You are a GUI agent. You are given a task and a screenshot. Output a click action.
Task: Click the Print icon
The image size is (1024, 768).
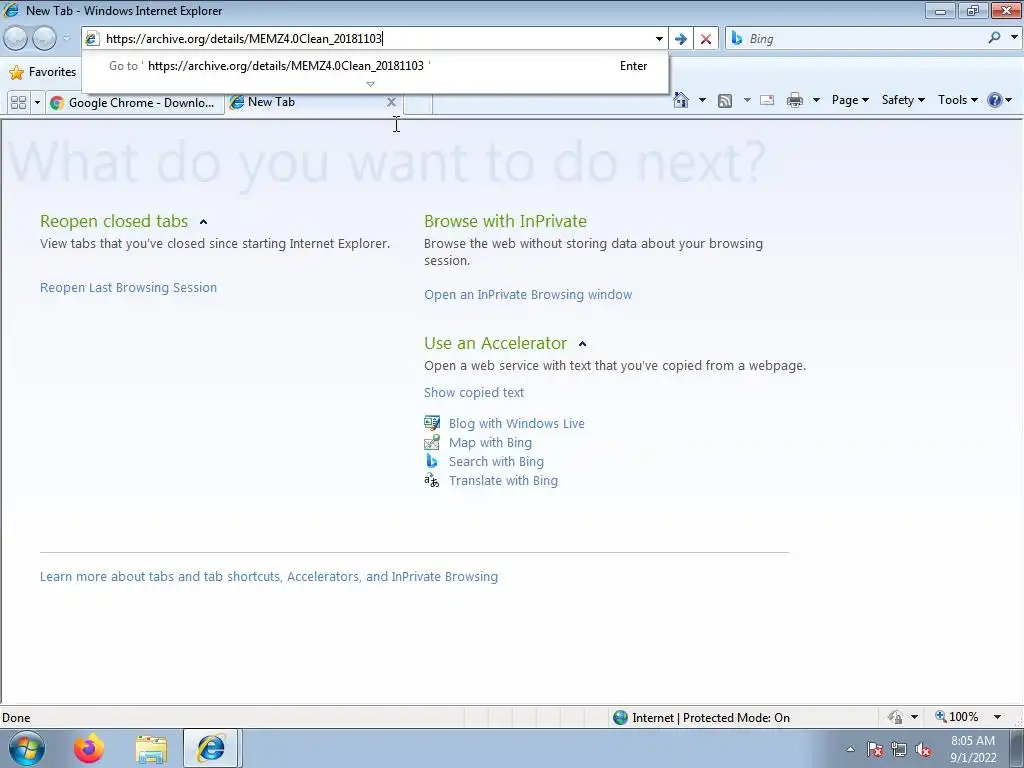795,100
